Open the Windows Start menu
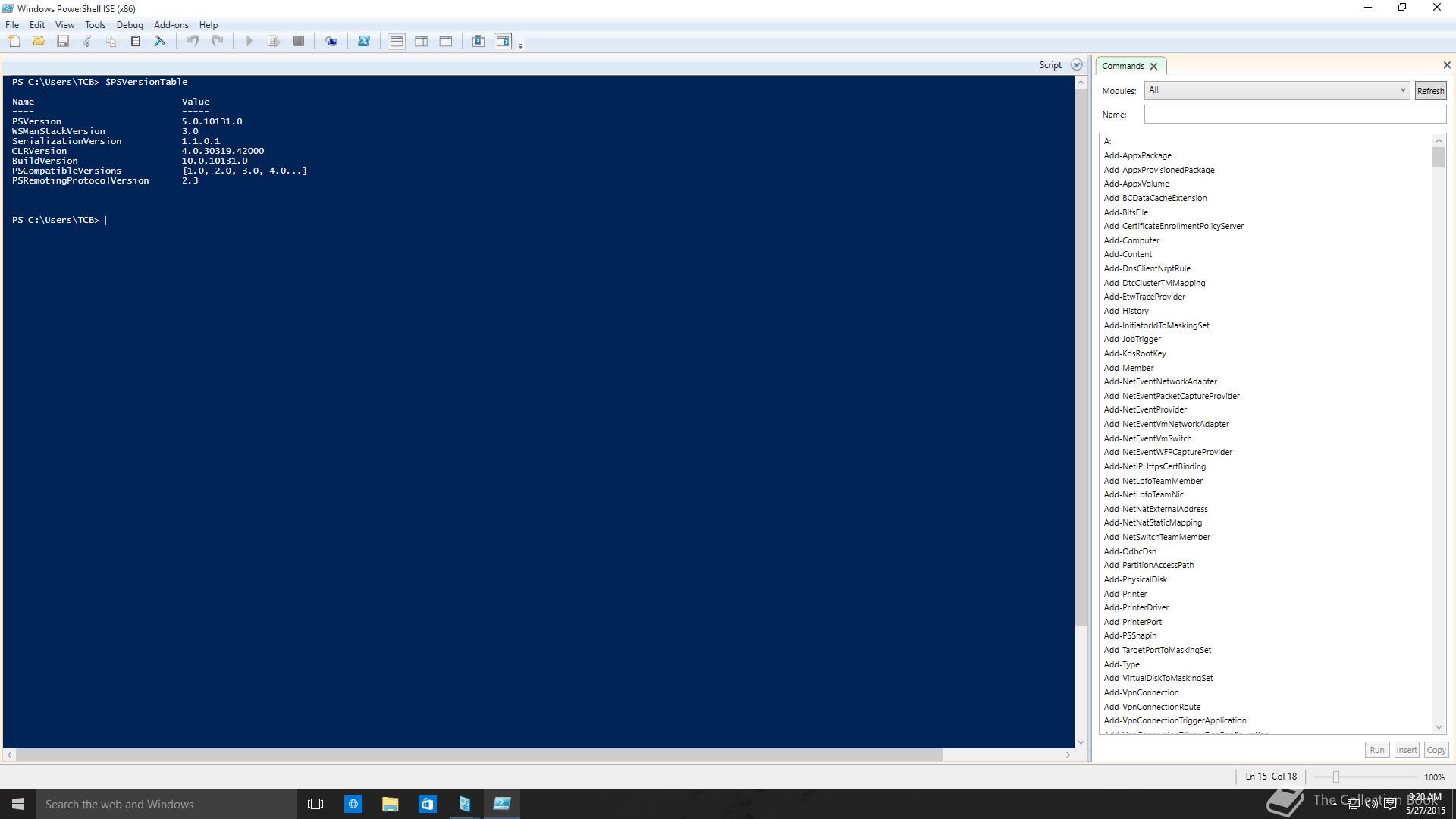This screenshot has width=1456, height=819. click(18, 804)
